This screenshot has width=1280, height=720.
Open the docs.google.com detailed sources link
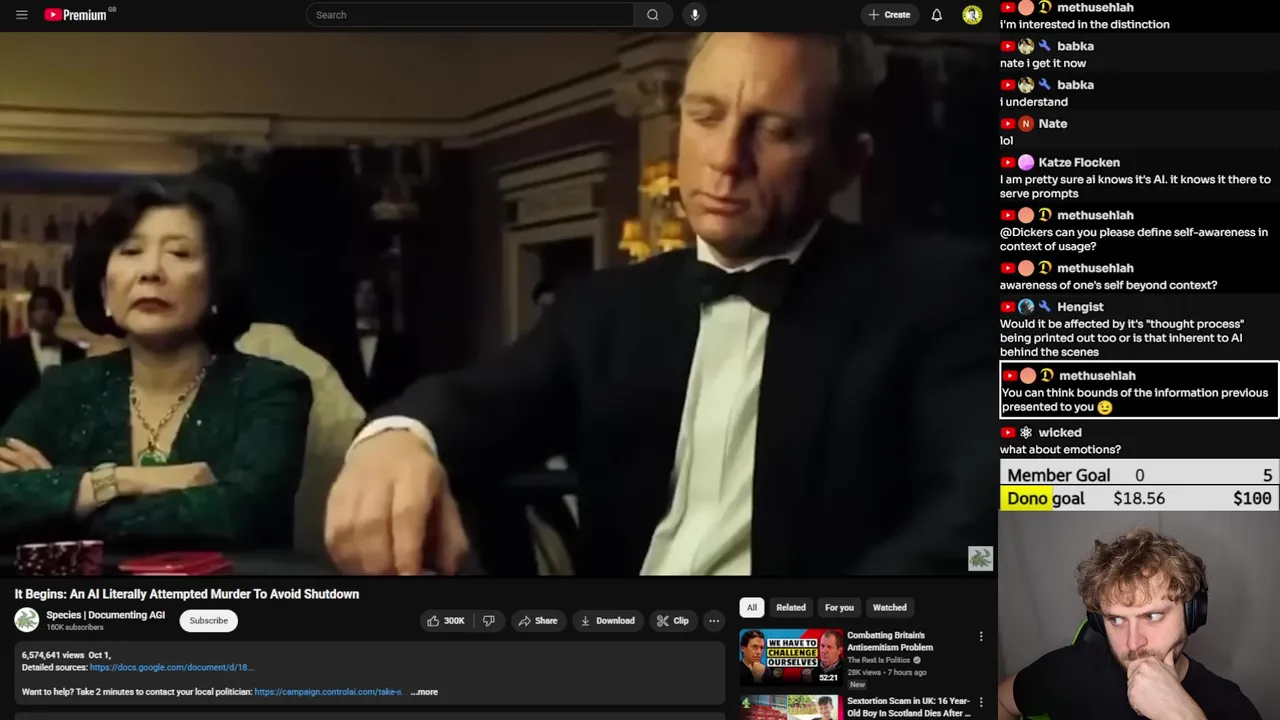(x=171, y=667)
